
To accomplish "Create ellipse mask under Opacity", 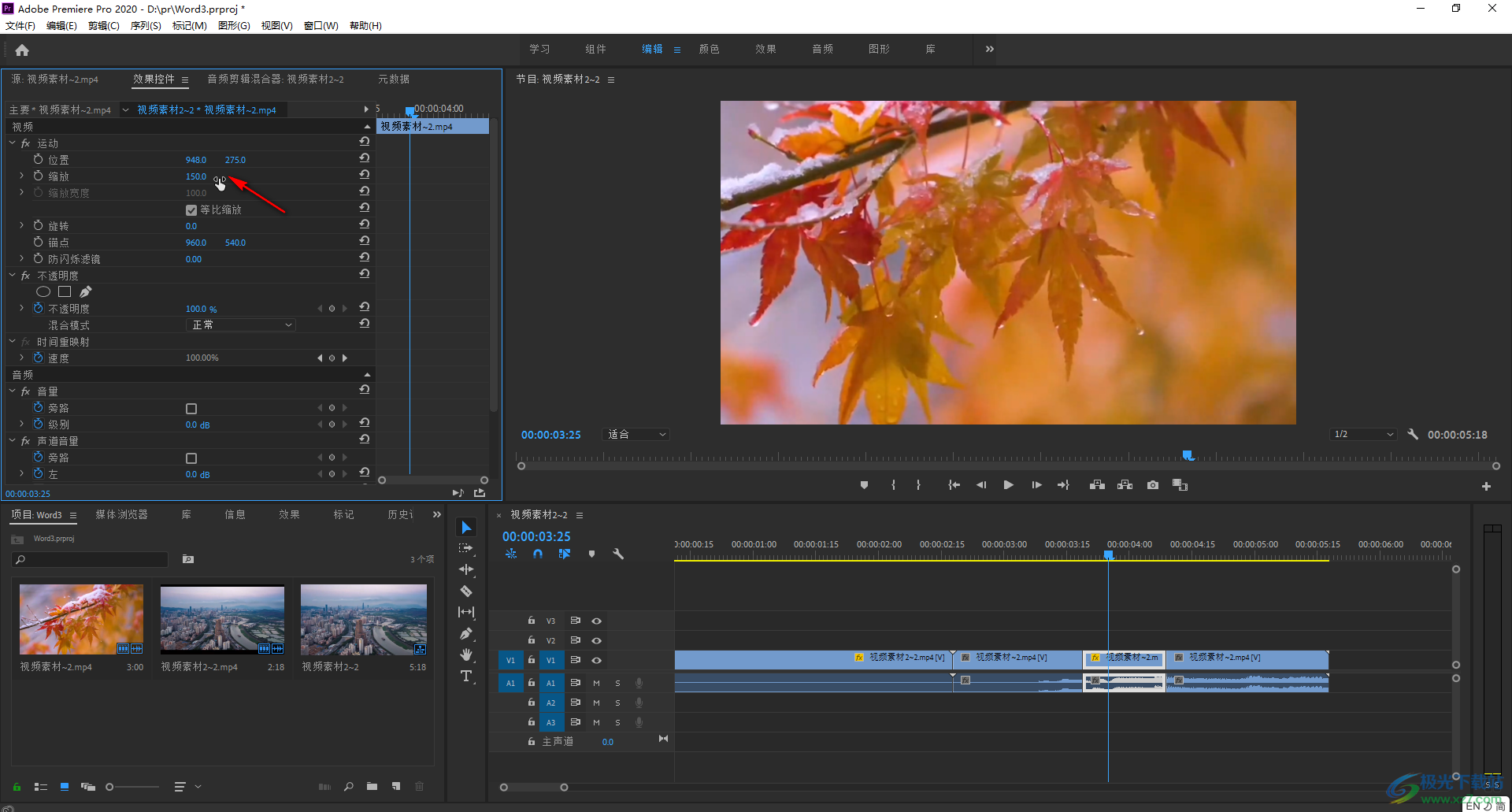I will point(43,291).
